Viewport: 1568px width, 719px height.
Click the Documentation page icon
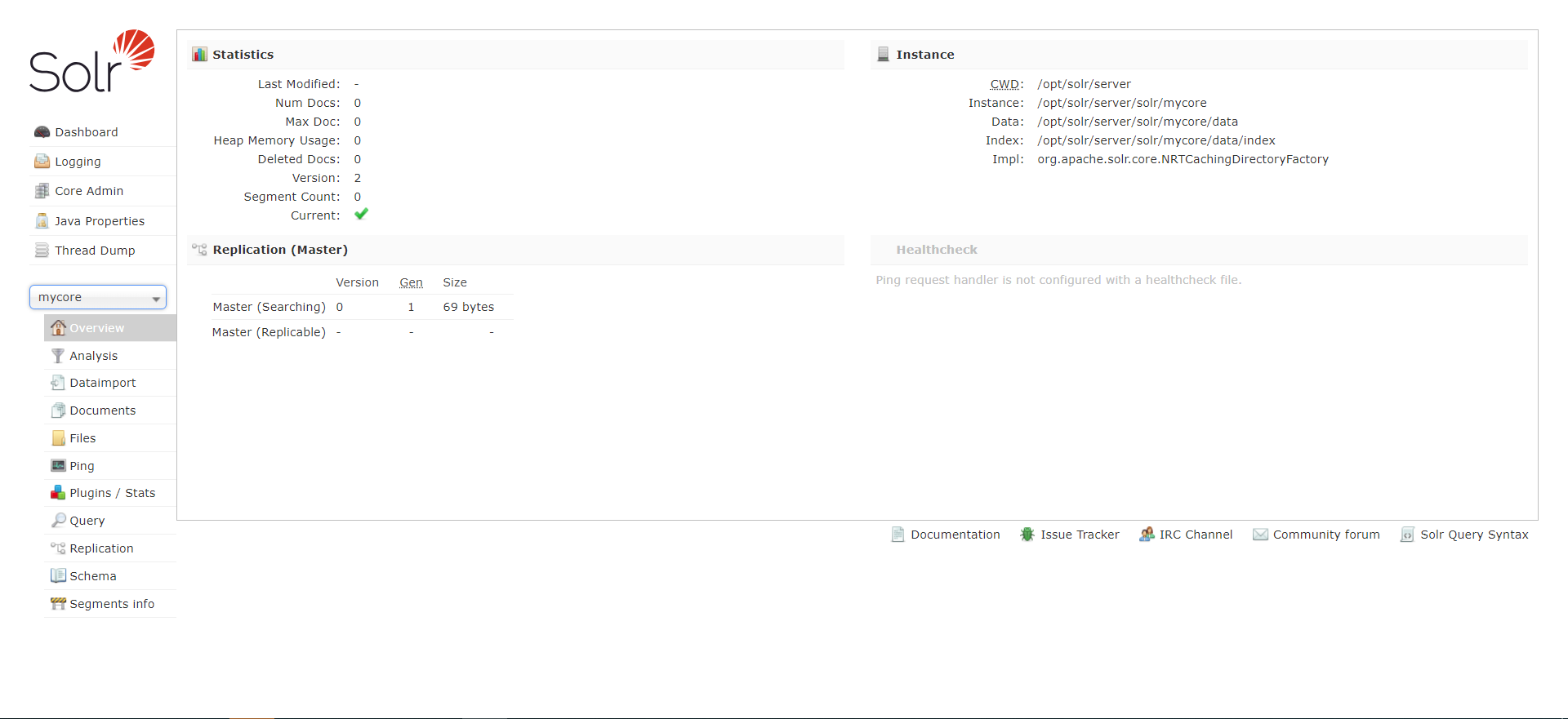[898, 535]
